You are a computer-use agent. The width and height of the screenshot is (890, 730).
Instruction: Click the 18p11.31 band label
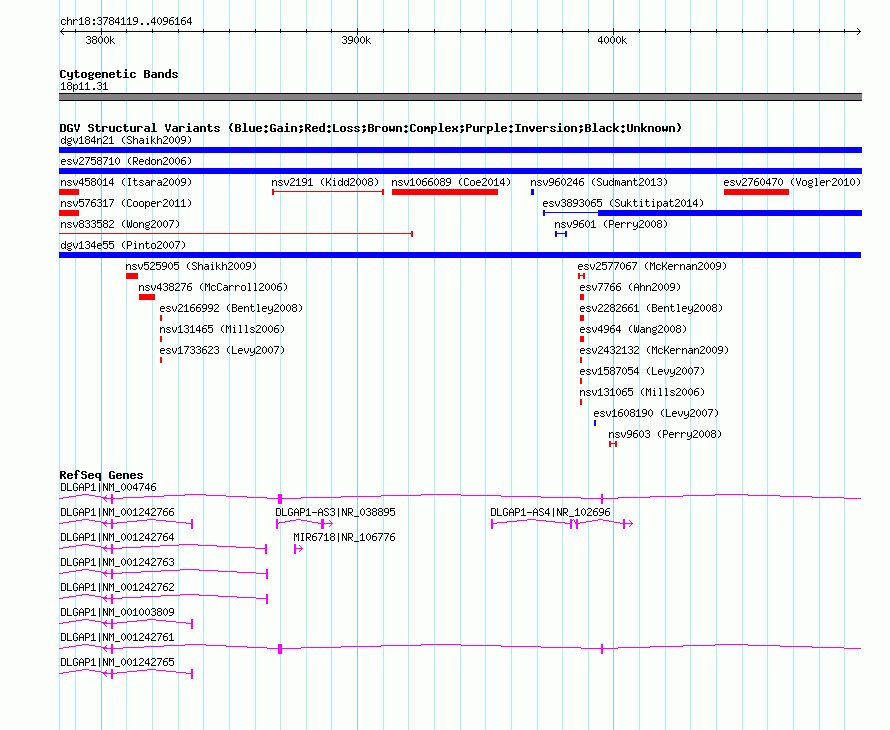tap(84, 87)
